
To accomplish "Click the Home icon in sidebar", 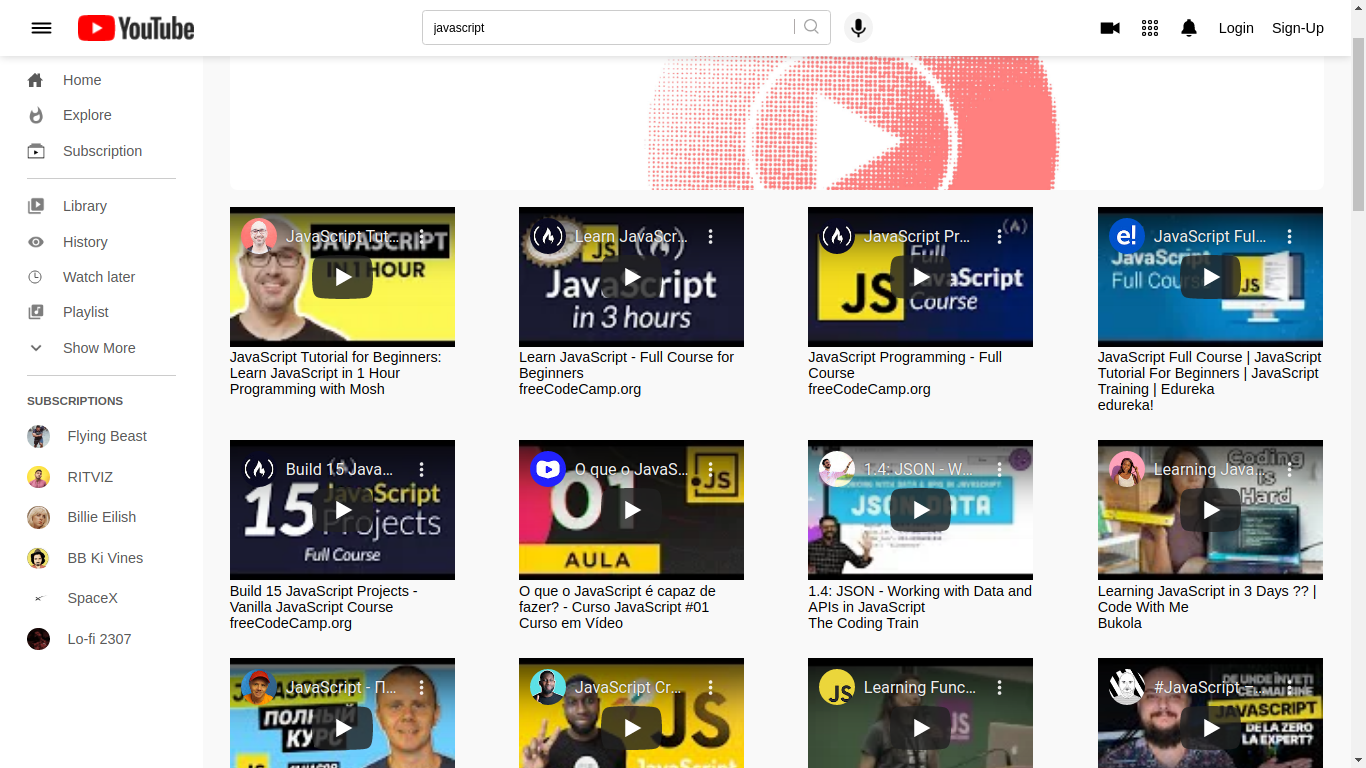I will [36, 80].
